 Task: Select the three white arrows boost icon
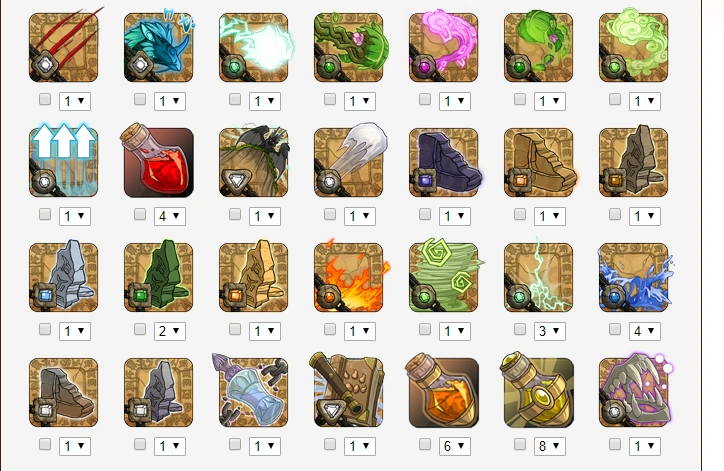click(64, 162)
